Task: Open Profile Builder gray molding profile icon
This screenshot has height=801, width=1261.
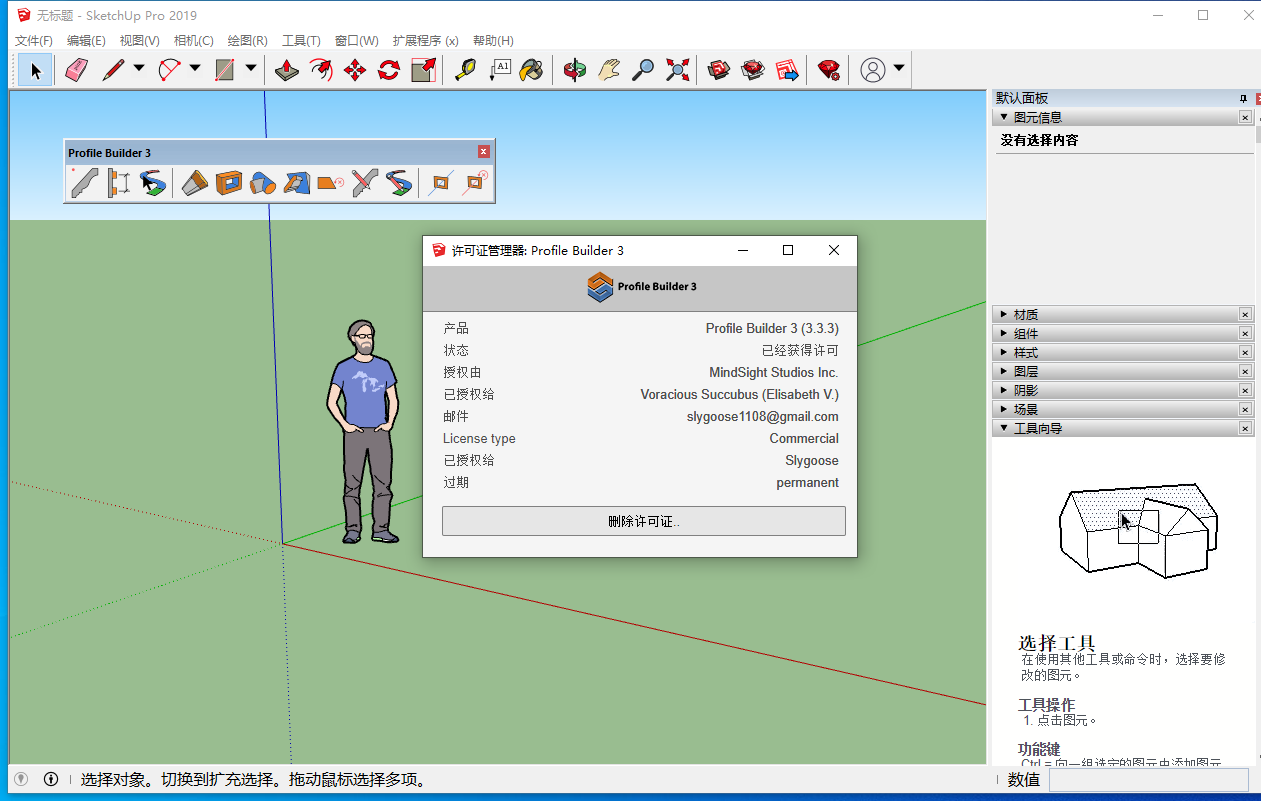Action: click(x=85, y=183)
